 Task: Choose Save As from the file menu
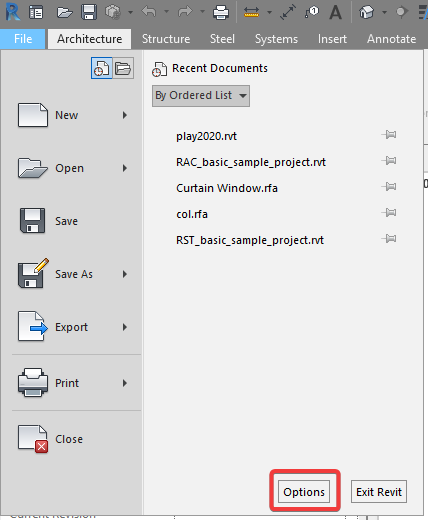tap(73, 274)
